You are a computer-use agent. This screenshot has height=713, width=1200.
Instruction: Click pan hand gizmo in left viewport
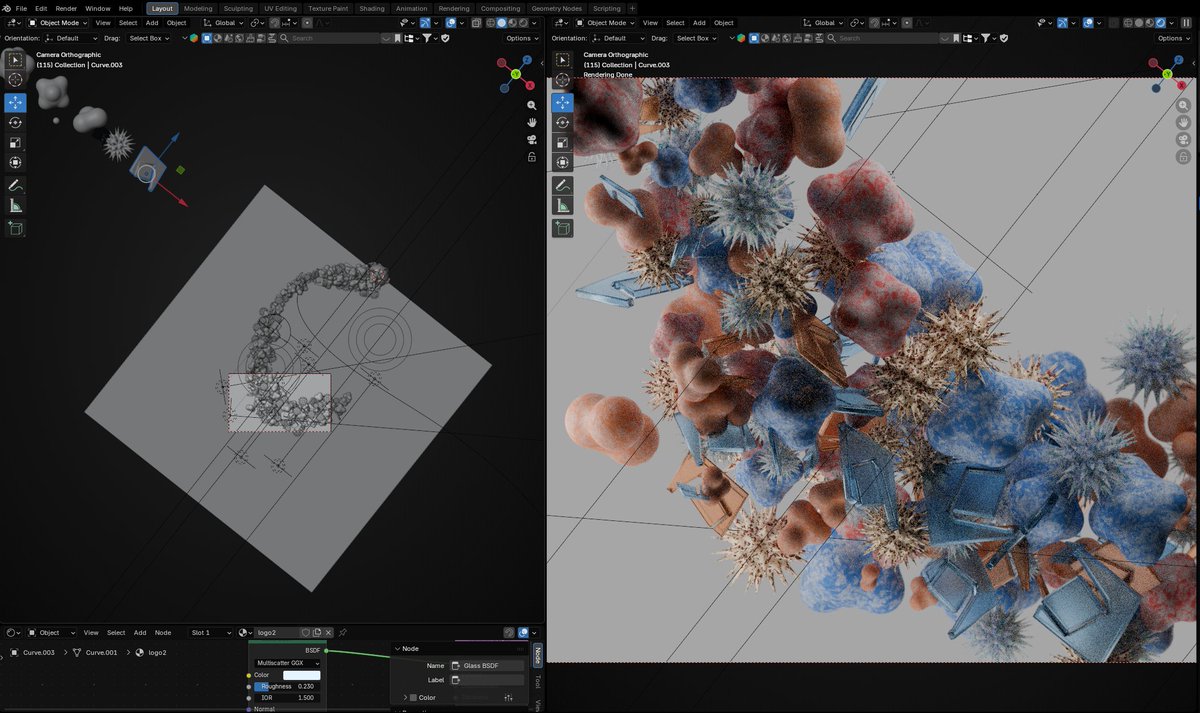tap(532, 122)
